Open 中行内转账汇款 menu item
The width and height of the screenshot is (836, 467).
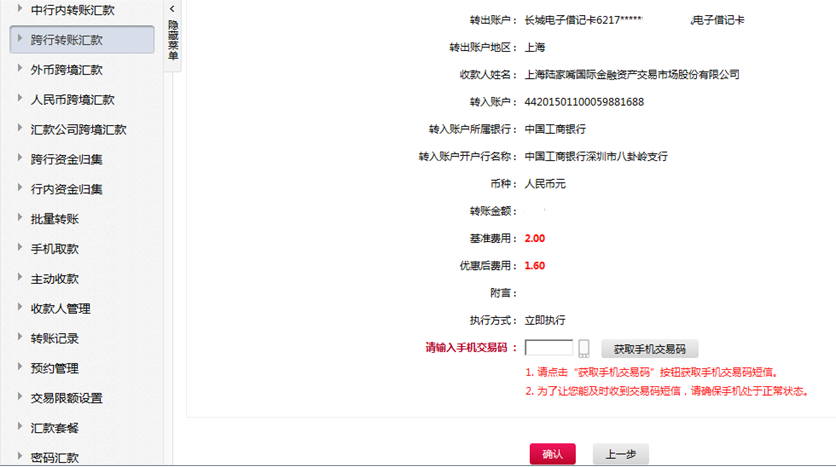73,10
